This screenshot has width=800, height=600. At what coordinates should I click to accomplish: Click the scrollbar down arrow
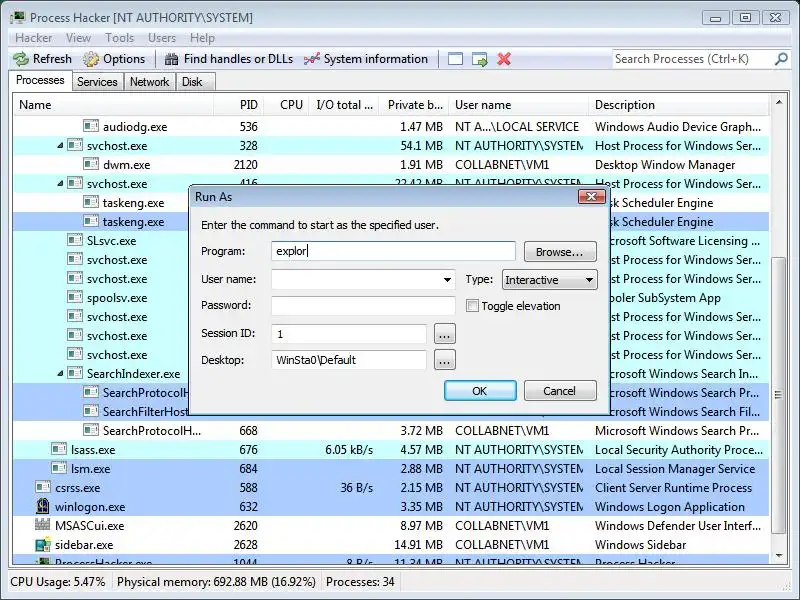pos(779,556)
